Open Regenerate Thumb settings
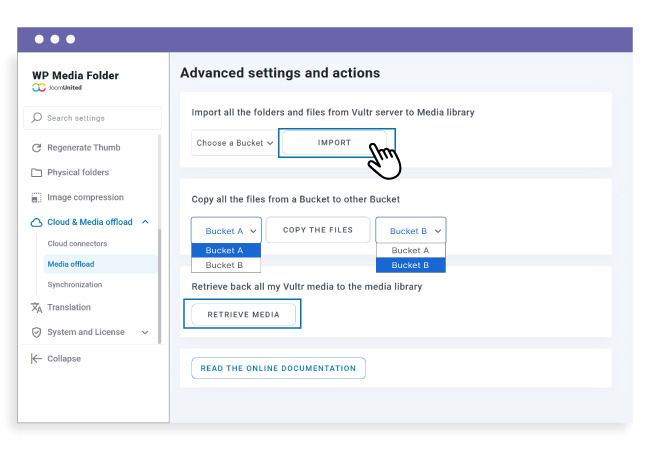 (84, 148)
